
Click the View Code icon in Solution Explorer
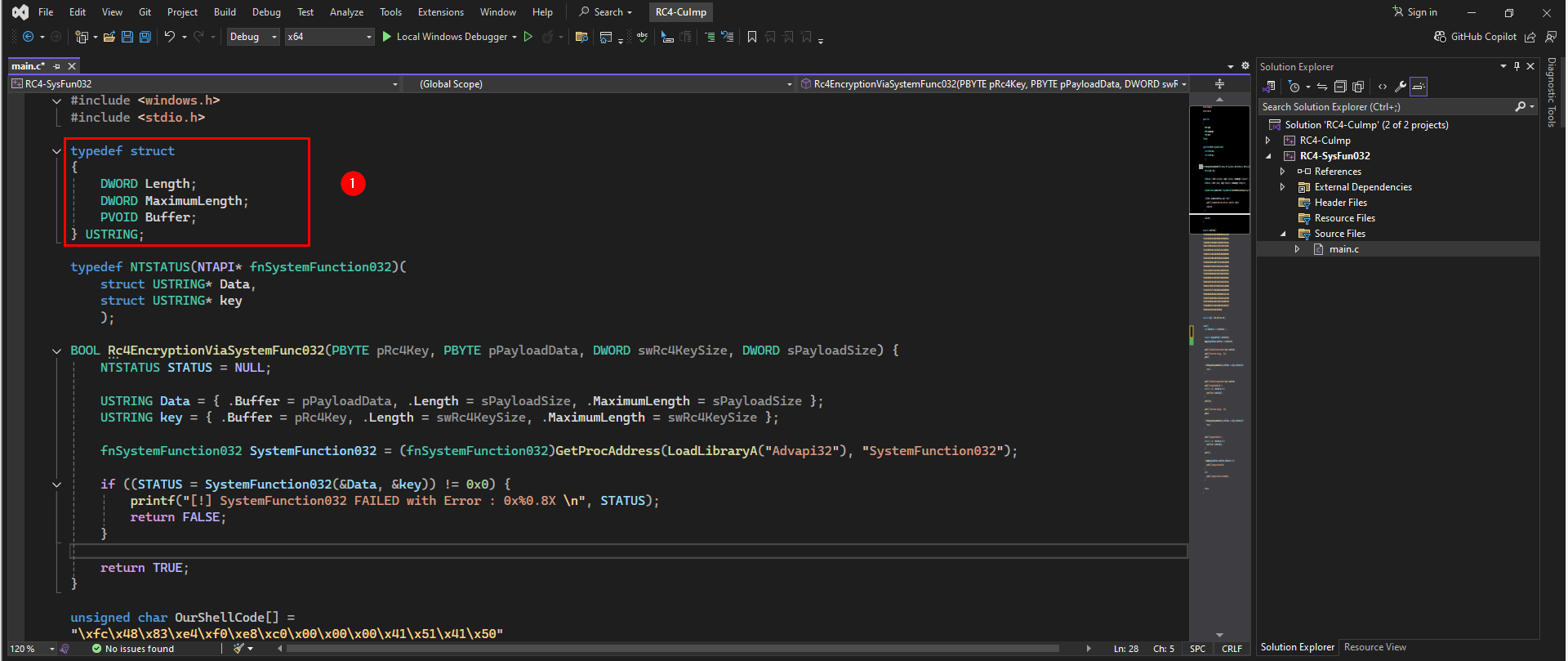point(1382,87)
